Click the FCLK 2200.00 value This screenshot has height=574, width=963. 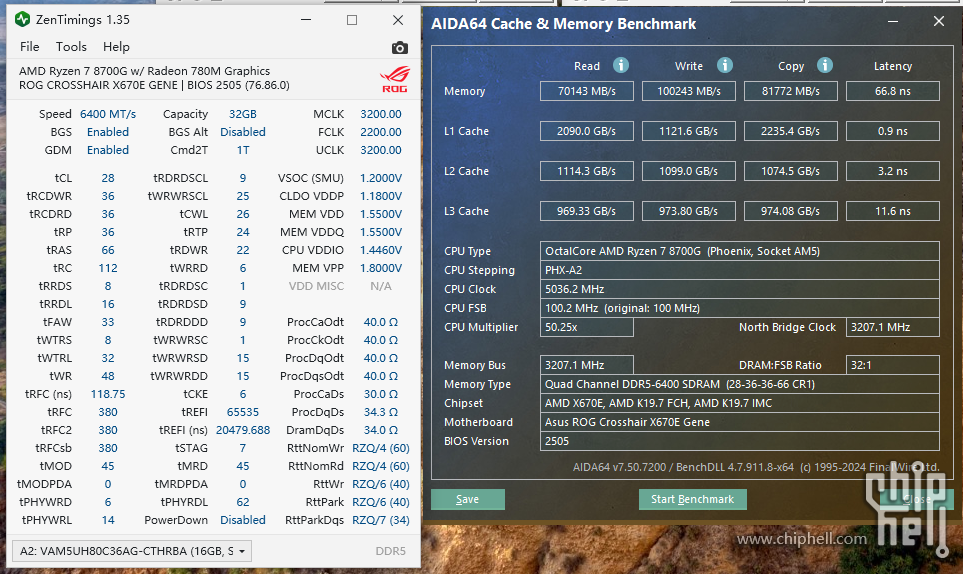pyautogui.click(x=381, y=132)
